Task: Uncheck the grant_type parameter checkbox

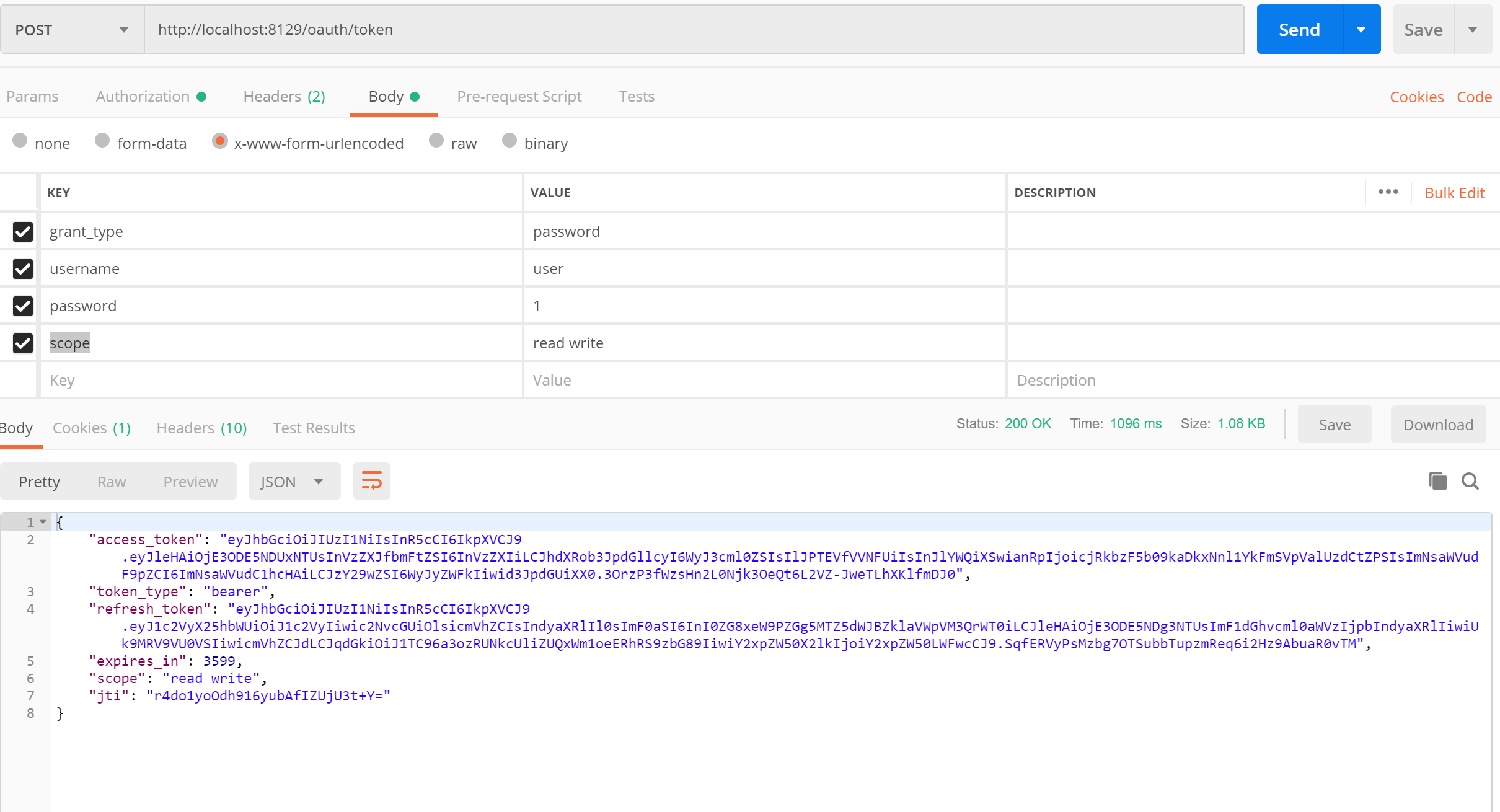Action: [x=23, y=232]
